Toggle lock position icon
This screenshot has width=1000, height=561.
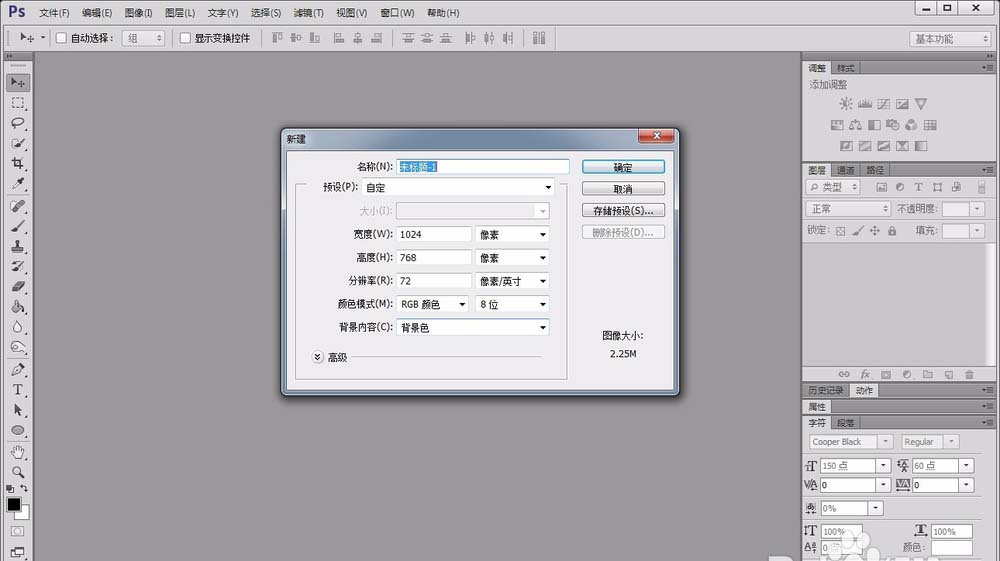tap(875, 231)
